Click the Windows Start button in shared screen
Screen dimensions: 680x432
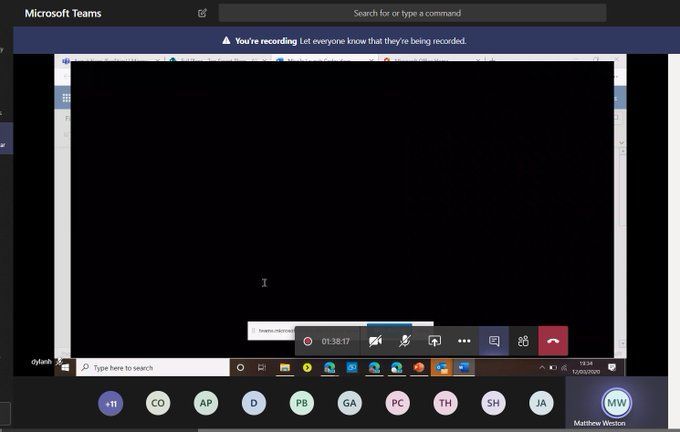[65, 368]
